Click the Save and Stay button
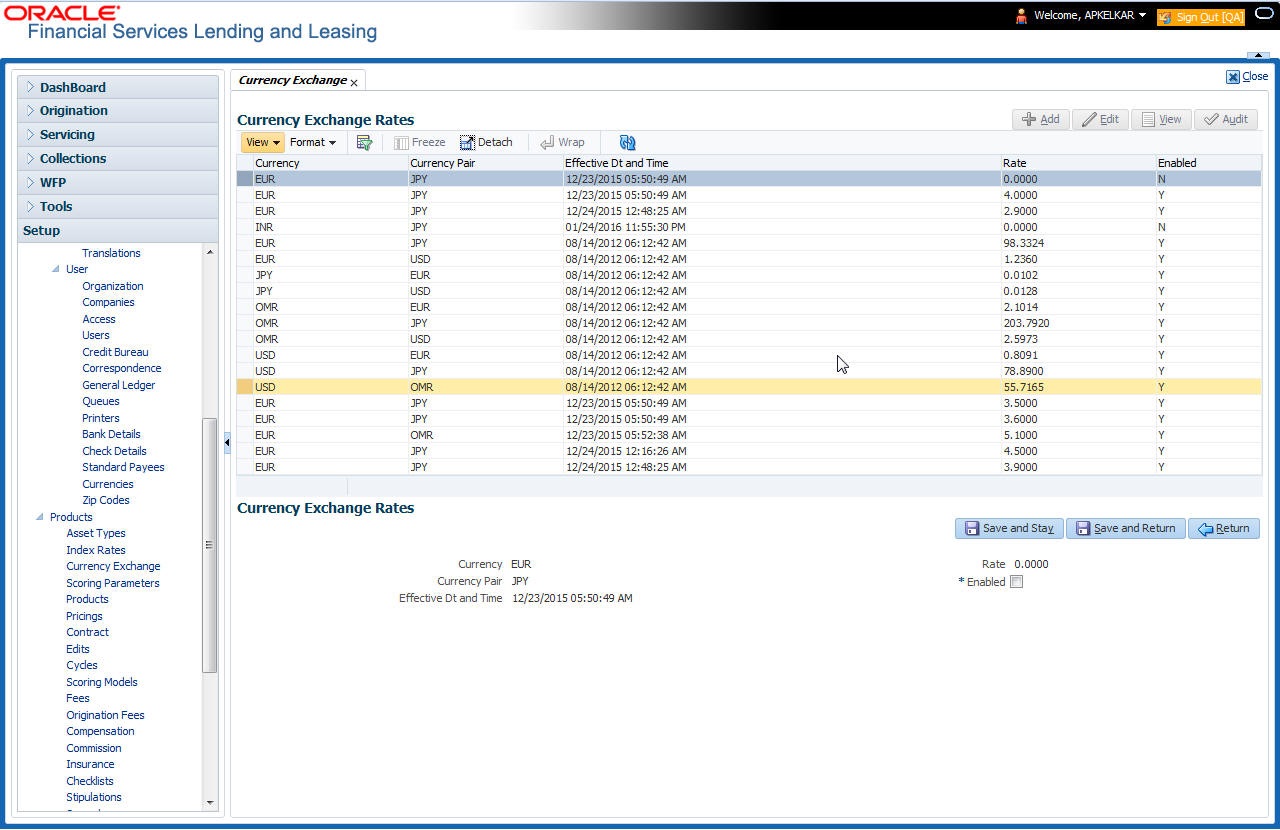1280x830 pixels. [1008, 528]
